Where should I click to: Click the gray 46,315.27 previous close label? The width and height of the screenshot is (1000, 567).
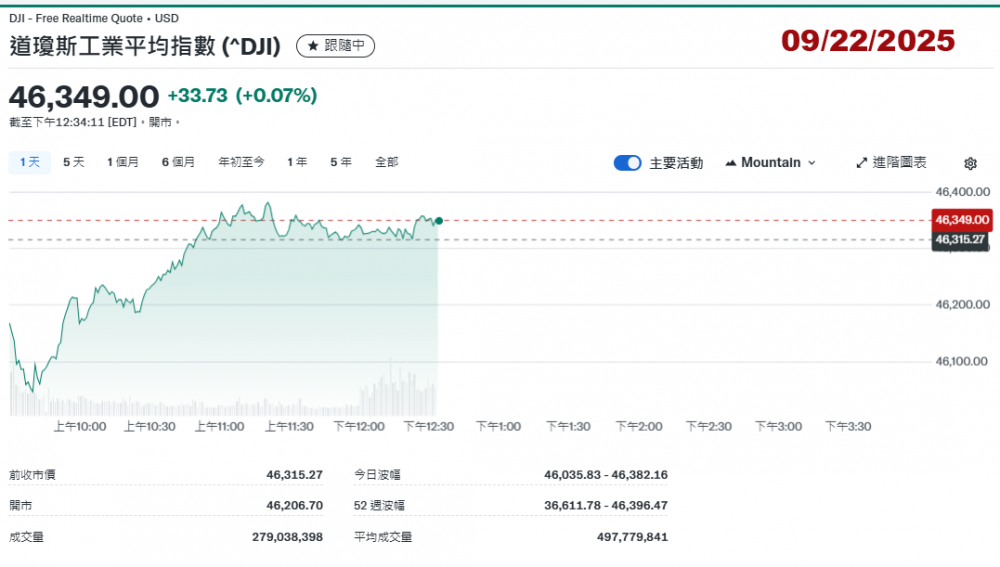coord(960,240)
